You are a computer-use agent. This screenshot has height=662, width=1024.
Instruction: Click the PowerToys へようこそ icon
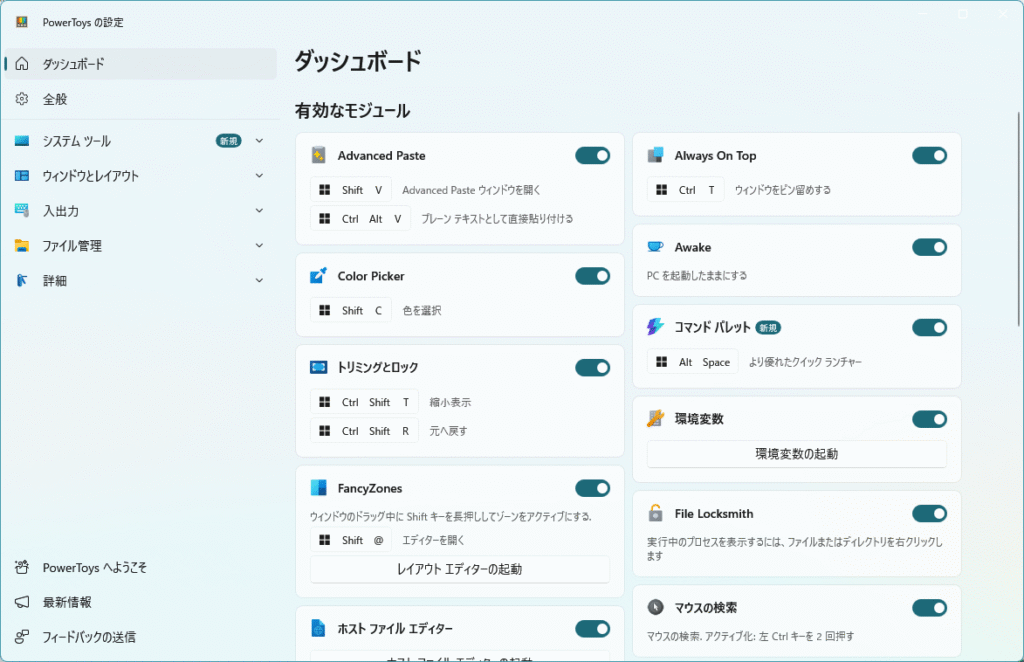pos(22,567)
